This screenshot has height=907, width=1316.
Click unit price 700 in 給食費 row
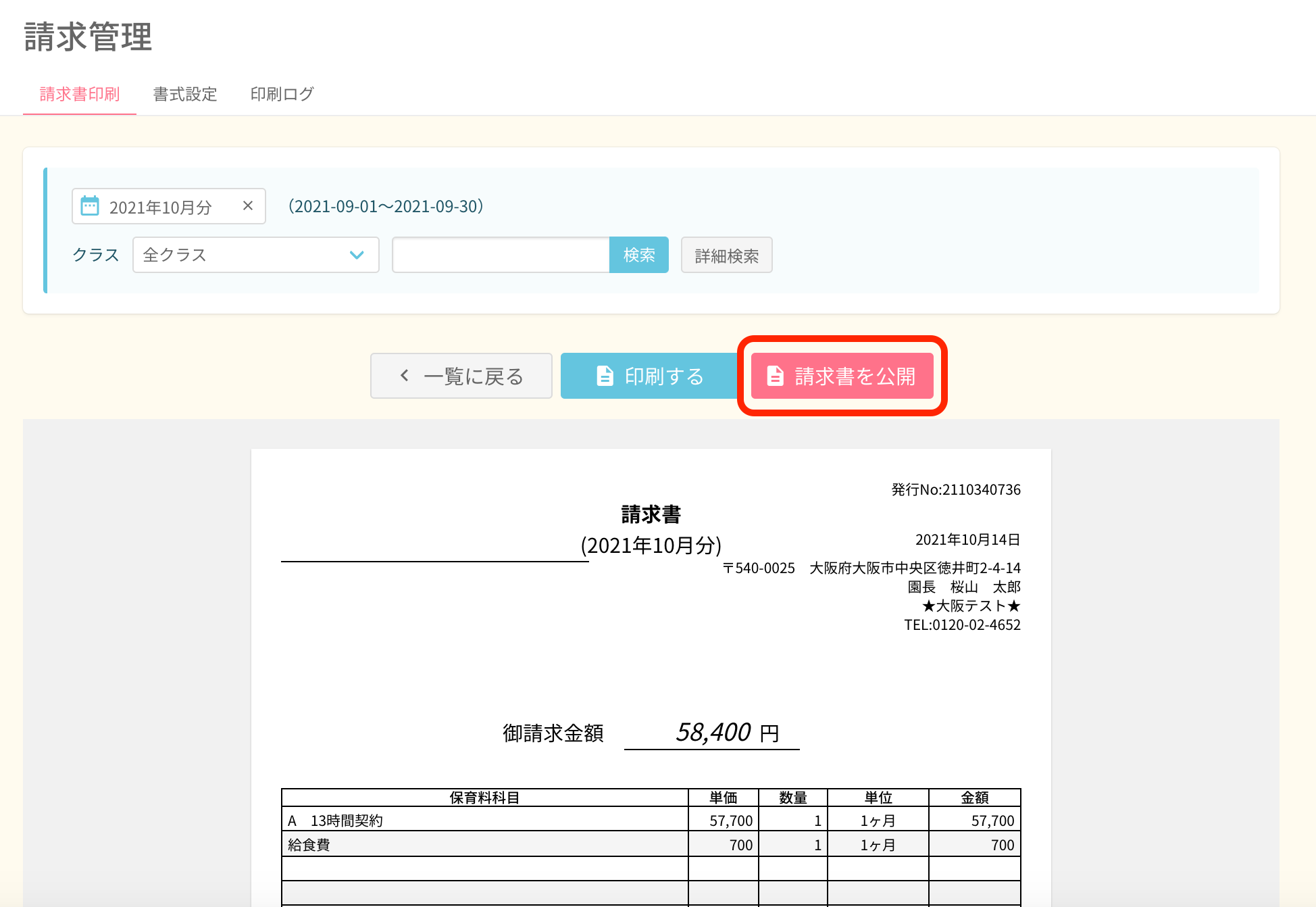click(x=741, y=845)
